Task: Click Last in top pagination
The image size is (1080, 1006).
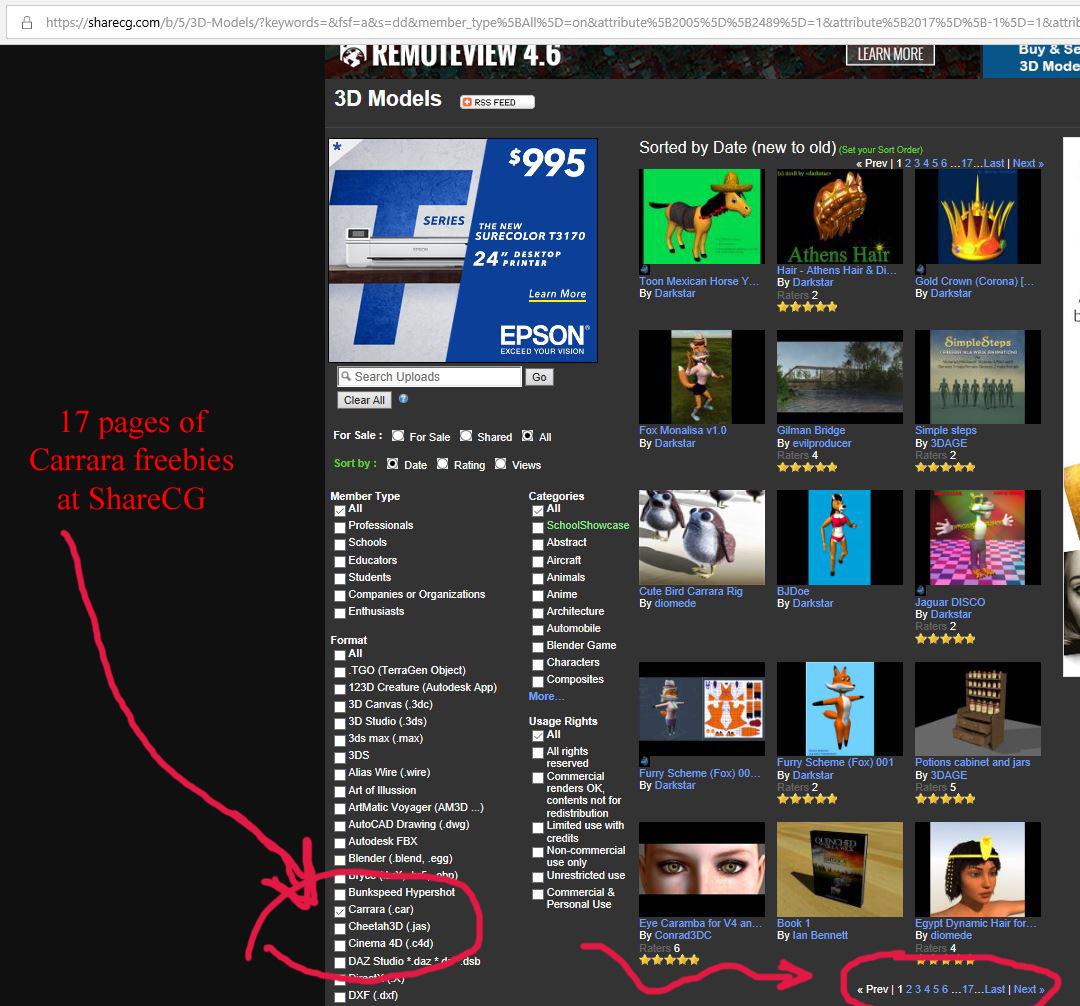Action: tap(993, 163)
